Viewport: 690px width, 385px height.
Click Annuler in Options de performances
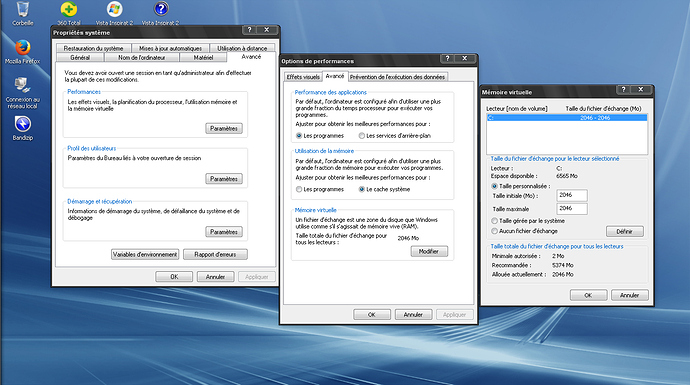(413, 315)
